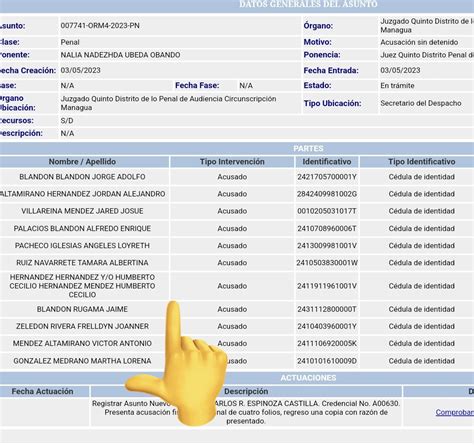
Task: Click Motivo value Acusación sin detenido
Action: pyautogui.click(x=419, y=42)
